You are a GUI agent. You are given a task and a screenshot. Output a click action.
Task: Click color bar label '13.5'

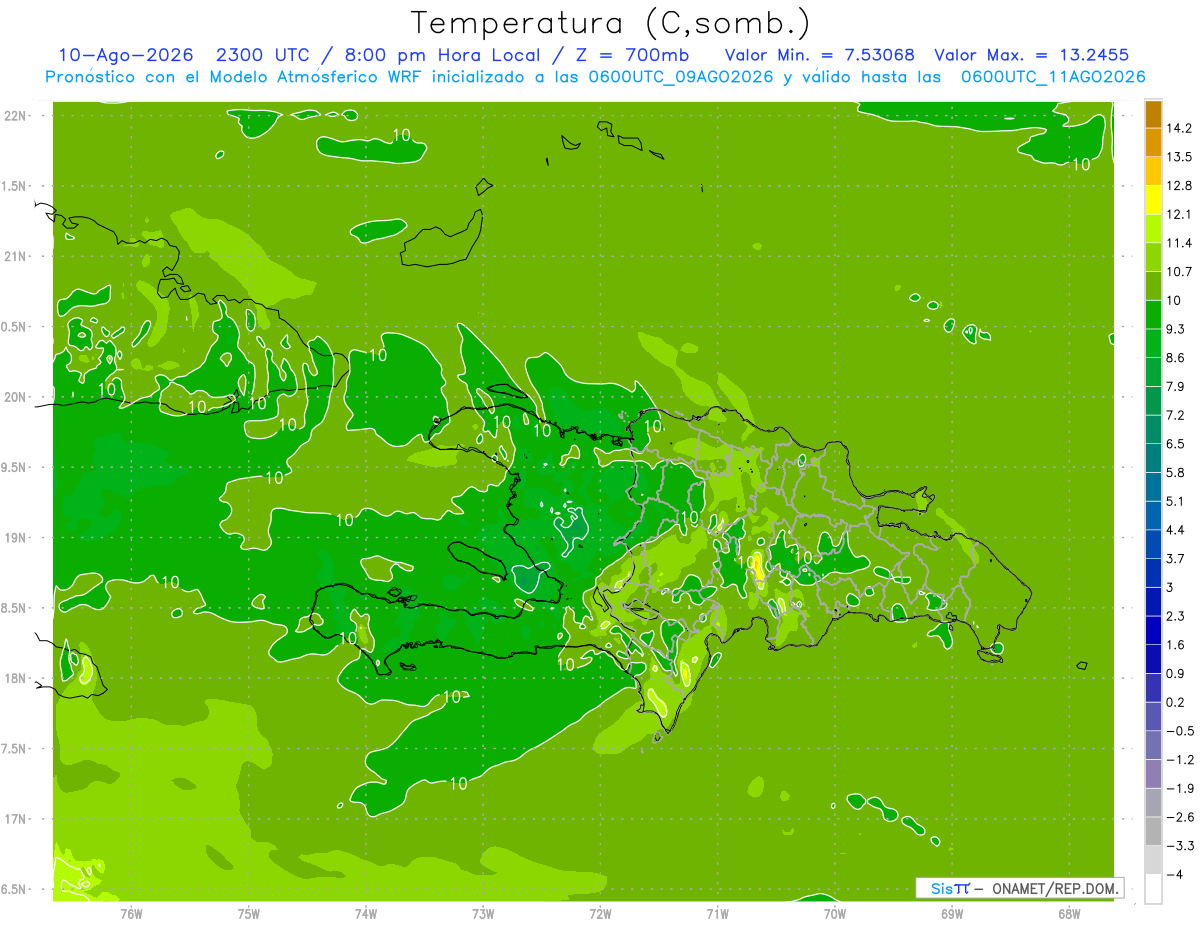1179,157
